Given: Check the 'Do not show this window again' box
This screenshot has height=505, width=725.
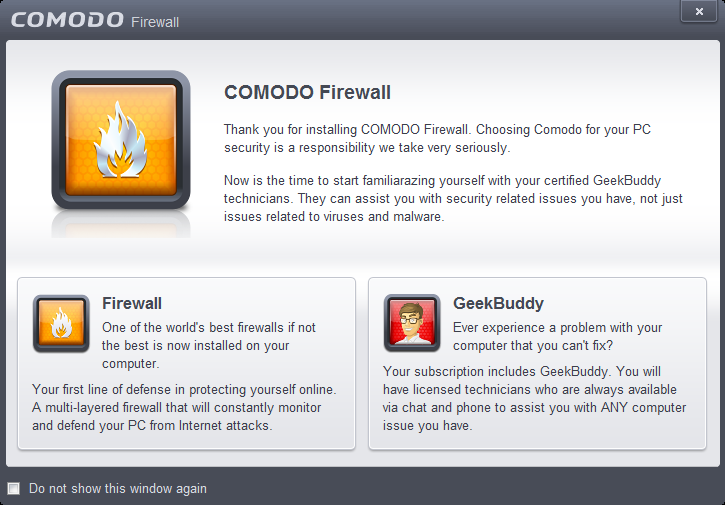Looking at the screenshot, I should pos(14,488).
